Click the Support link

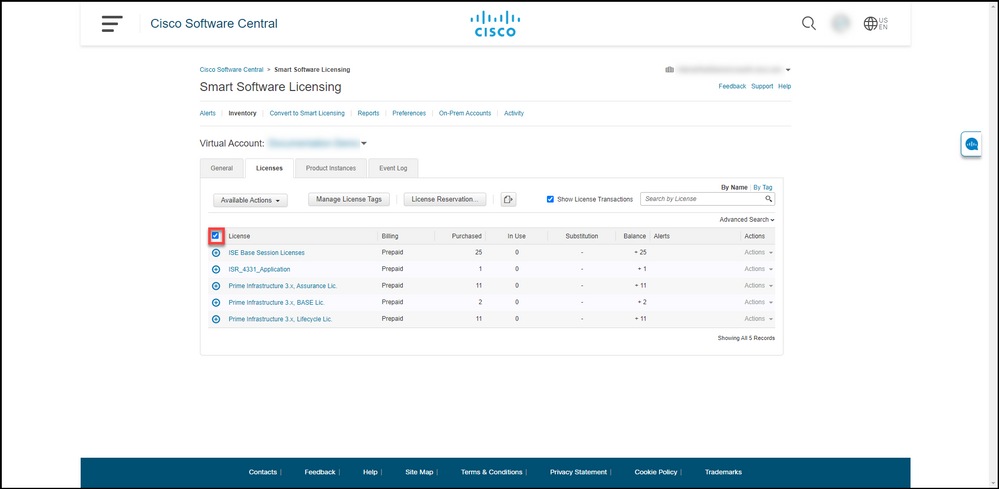point(762,86)
